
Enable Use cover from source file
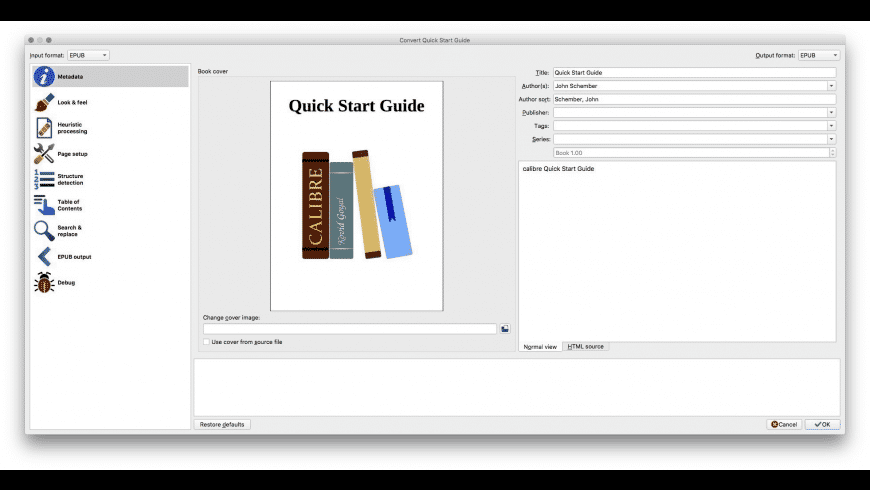click(x=206, y=342)
